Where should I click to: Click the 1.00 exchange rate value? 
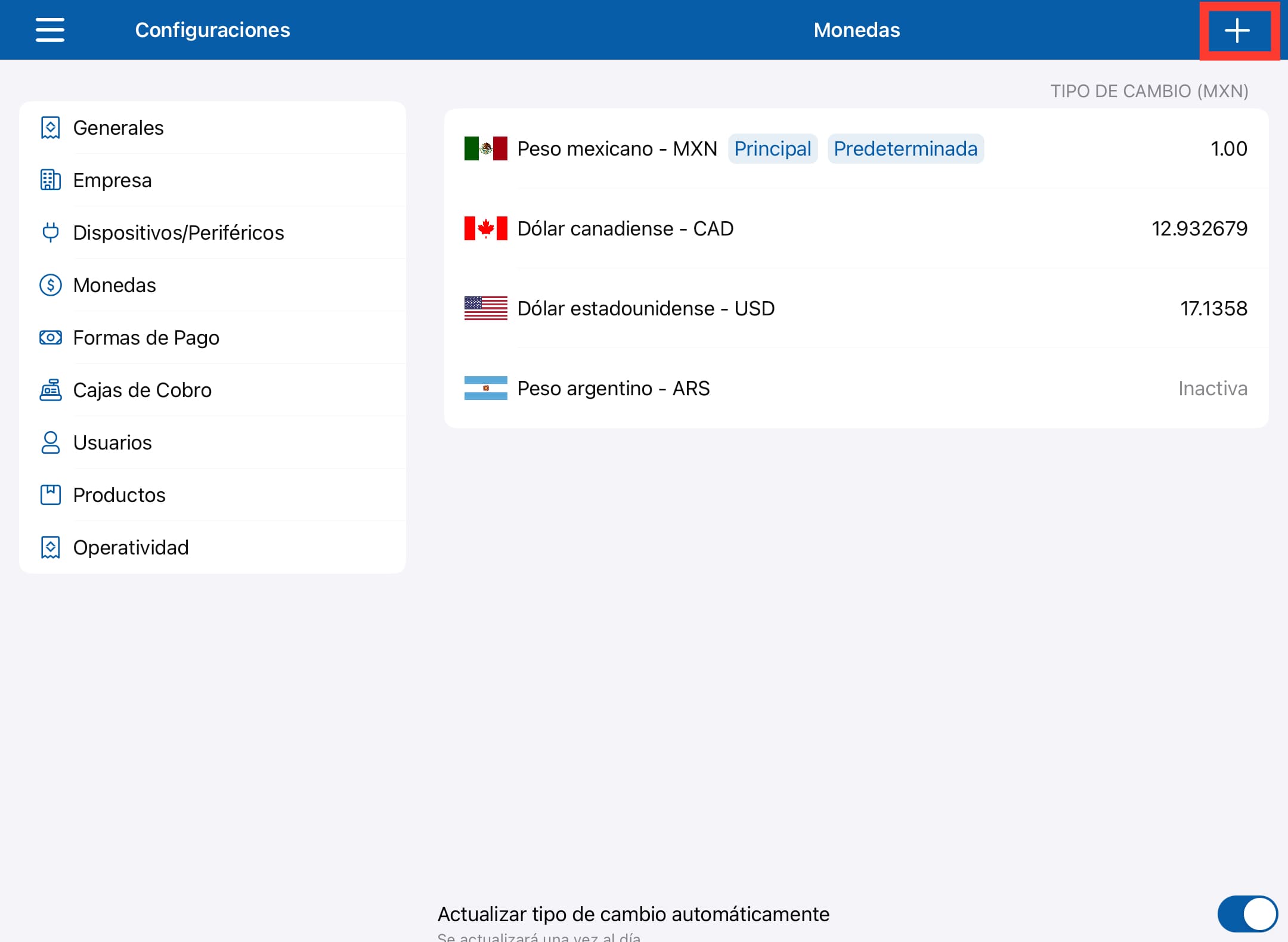[x=1229, y=148]
